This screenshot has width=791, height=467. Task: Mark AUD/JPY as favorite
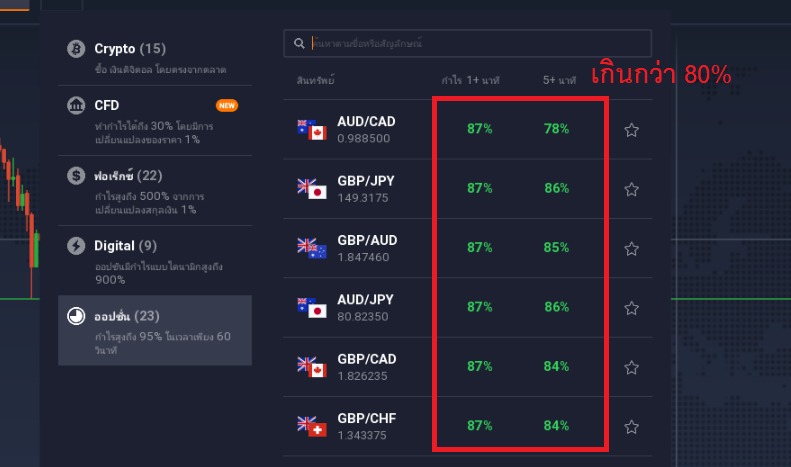point(632,308)
